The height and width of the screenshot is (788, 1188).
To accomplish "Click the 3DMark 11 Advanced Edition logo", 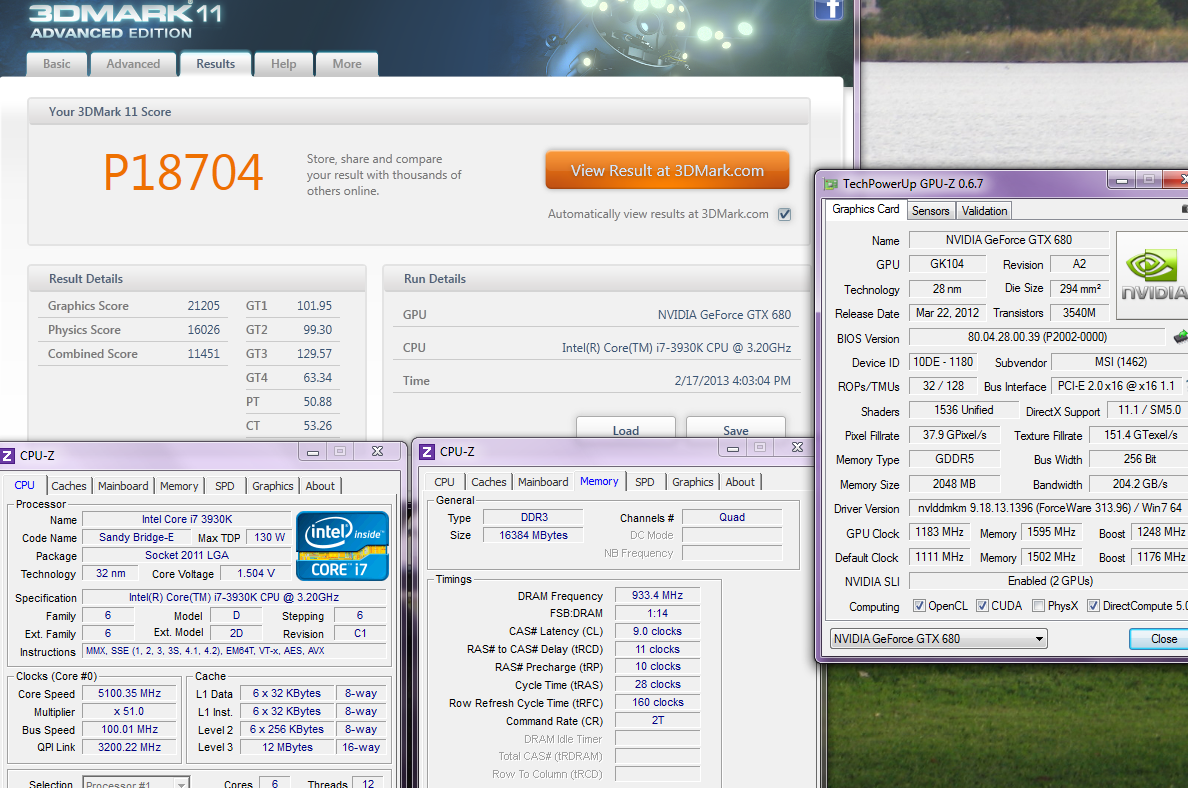I will (125, 21).
